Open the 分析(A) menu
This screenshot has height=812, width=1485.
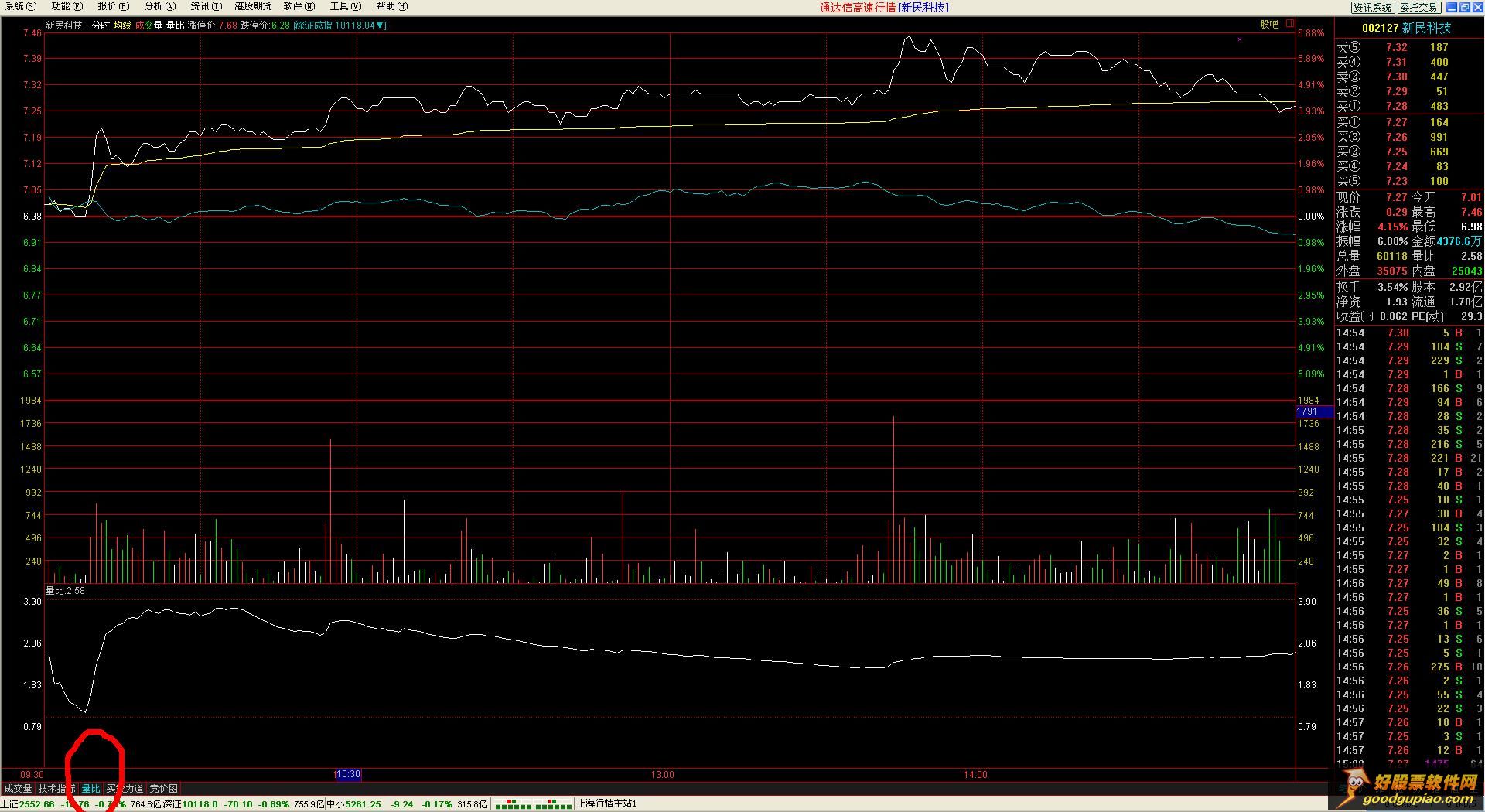(x=160, y=6)
